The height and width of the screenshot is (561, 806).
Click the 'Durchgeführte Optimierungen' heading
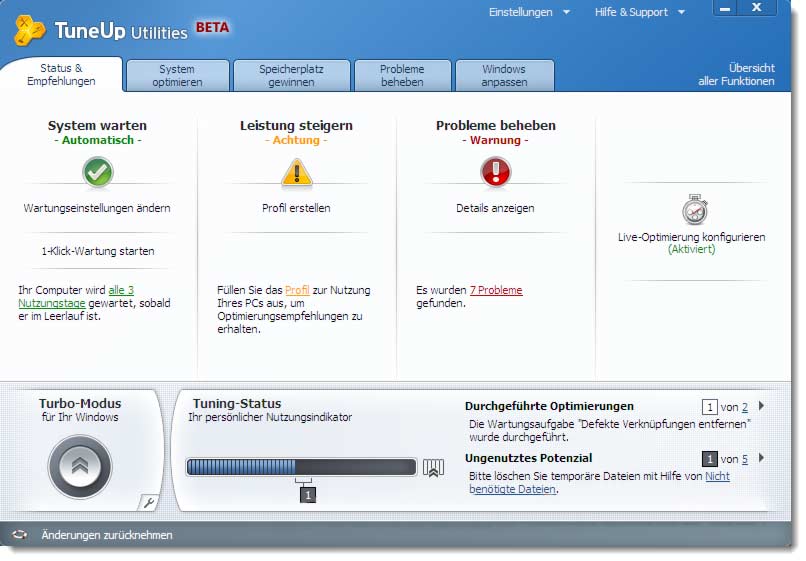549,406
